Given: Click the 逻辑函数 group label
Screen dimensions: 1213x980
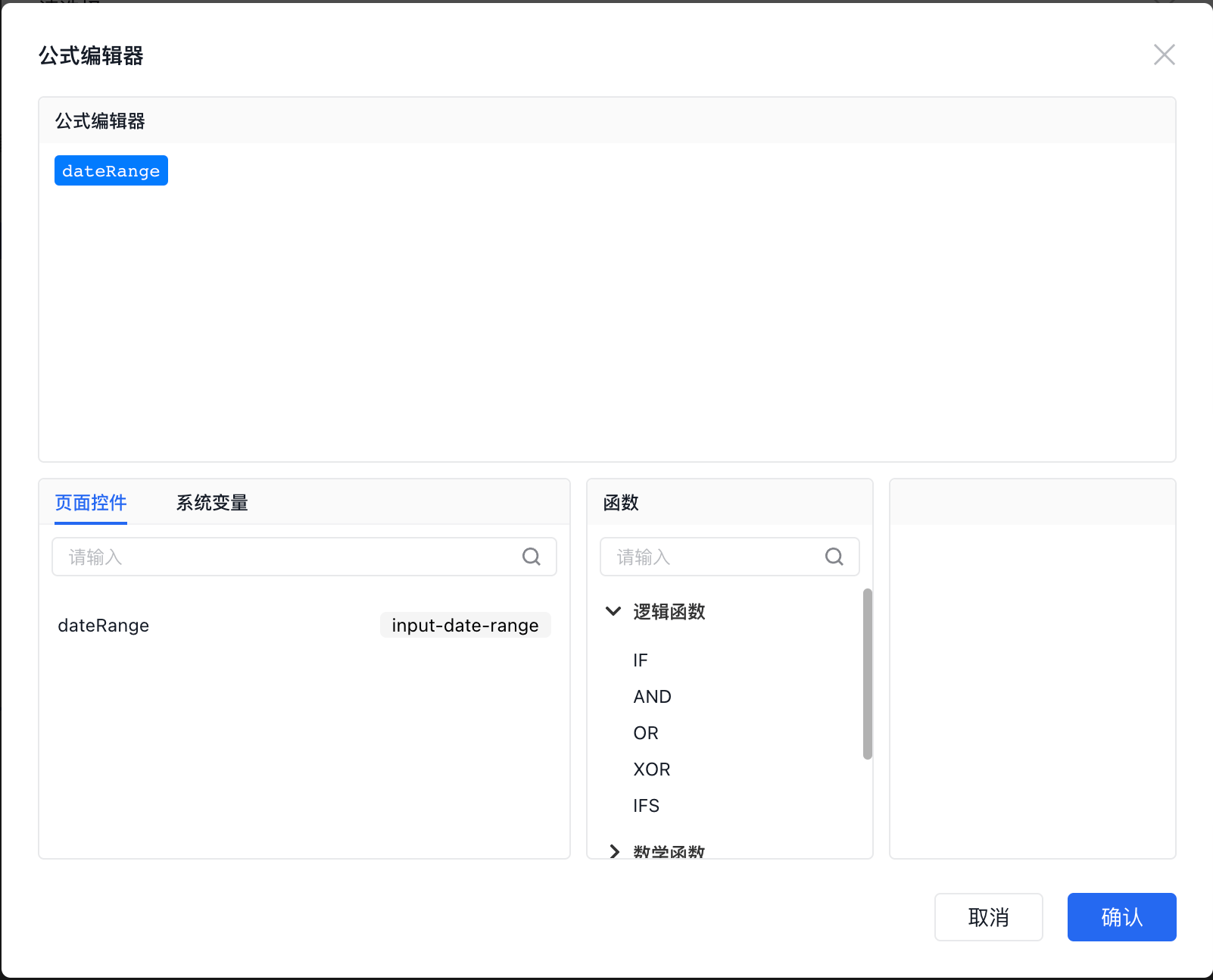Looking at the screenshot, I should coord(669,611).
